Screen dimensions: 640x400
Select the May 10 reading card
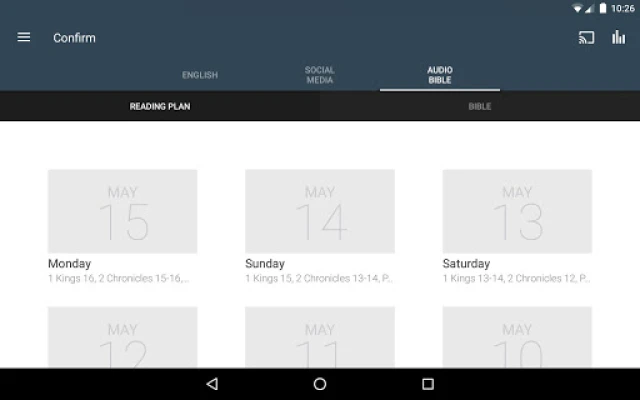[517, 338]
